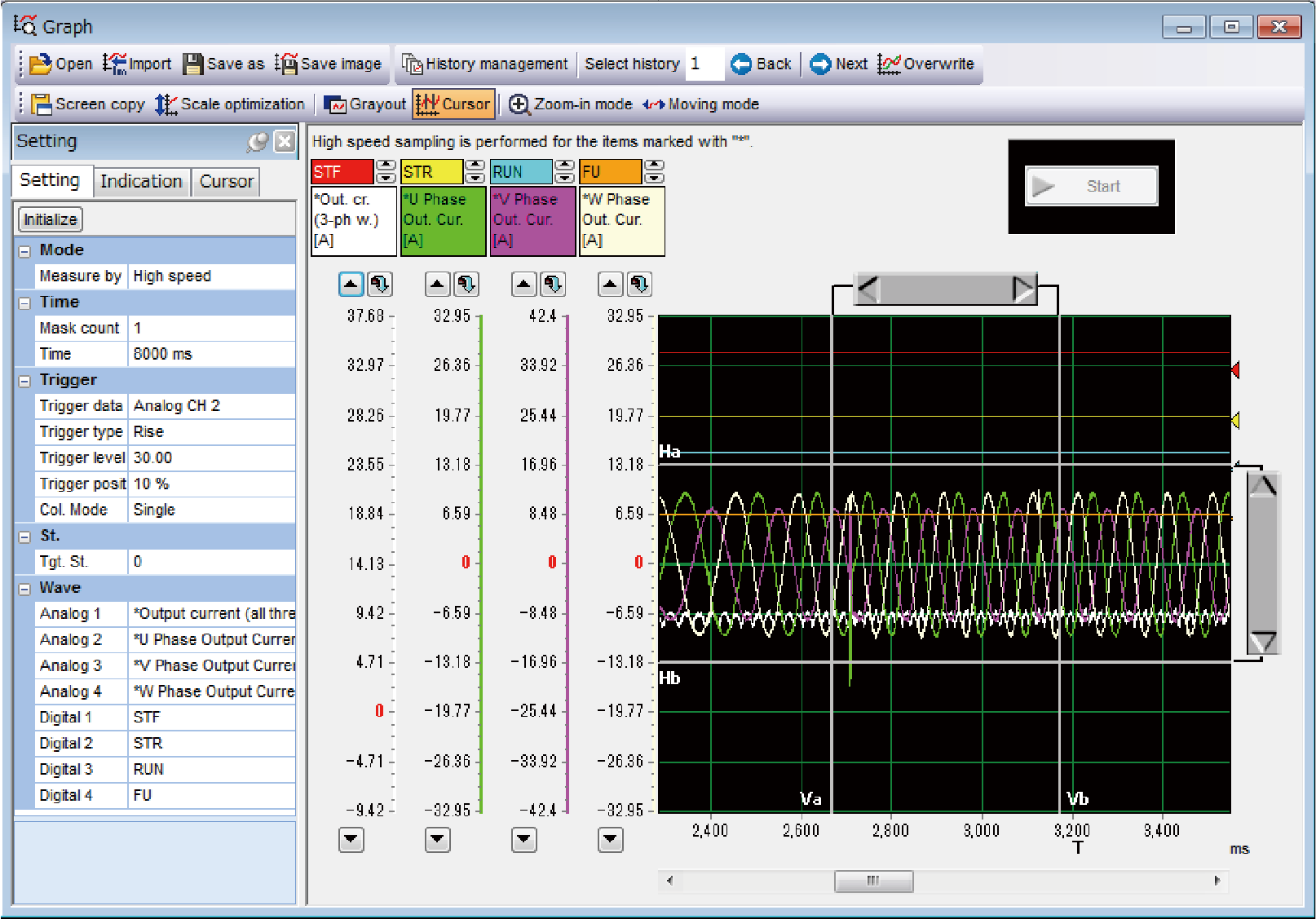Run Scale optimization on the graph
This screenshot has height=919, width=1316.
tap(230, 104)
